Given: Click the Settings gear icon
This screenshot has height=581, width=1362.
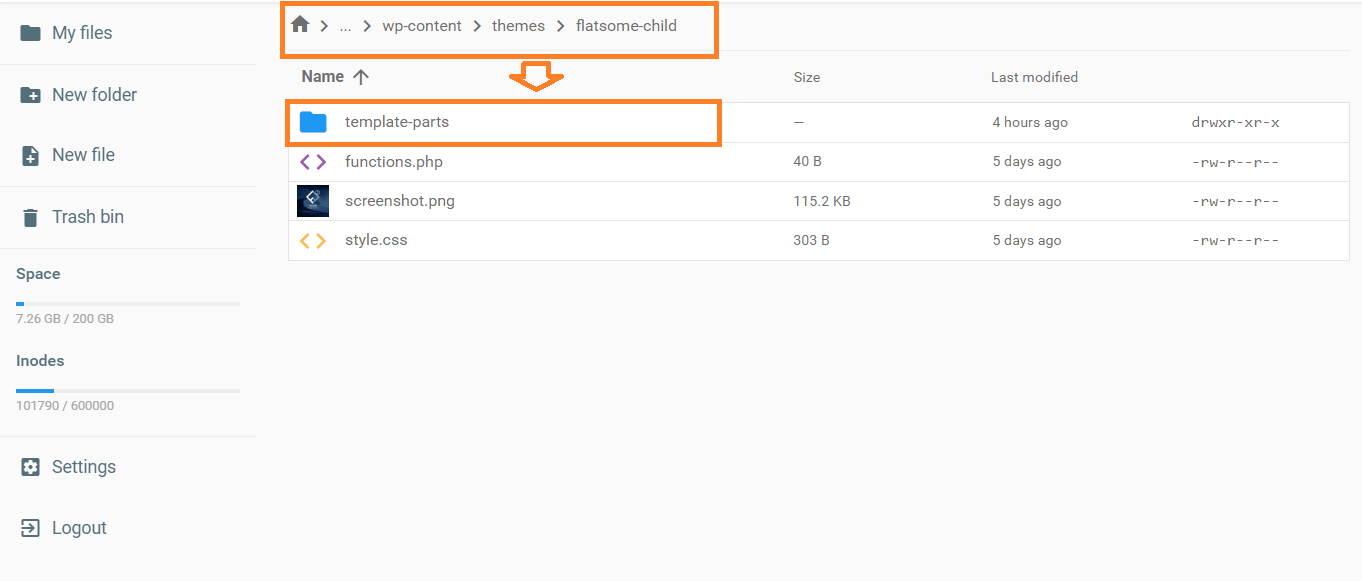Looking at the screenshot, I should point(31,467).
